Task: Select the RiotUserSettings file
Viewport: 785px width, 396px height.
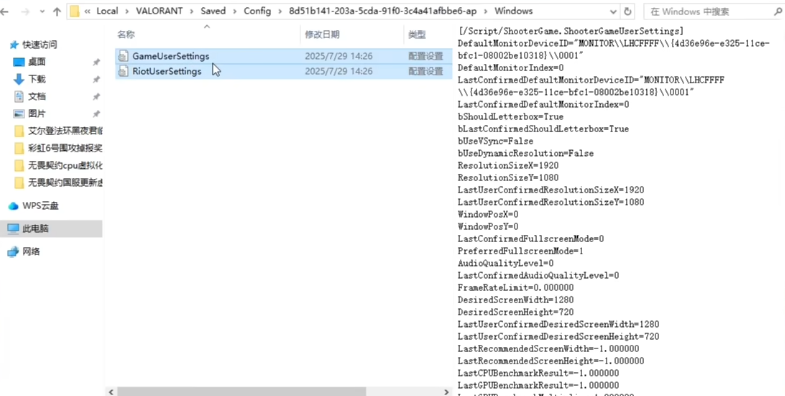Action: (167, 72)
